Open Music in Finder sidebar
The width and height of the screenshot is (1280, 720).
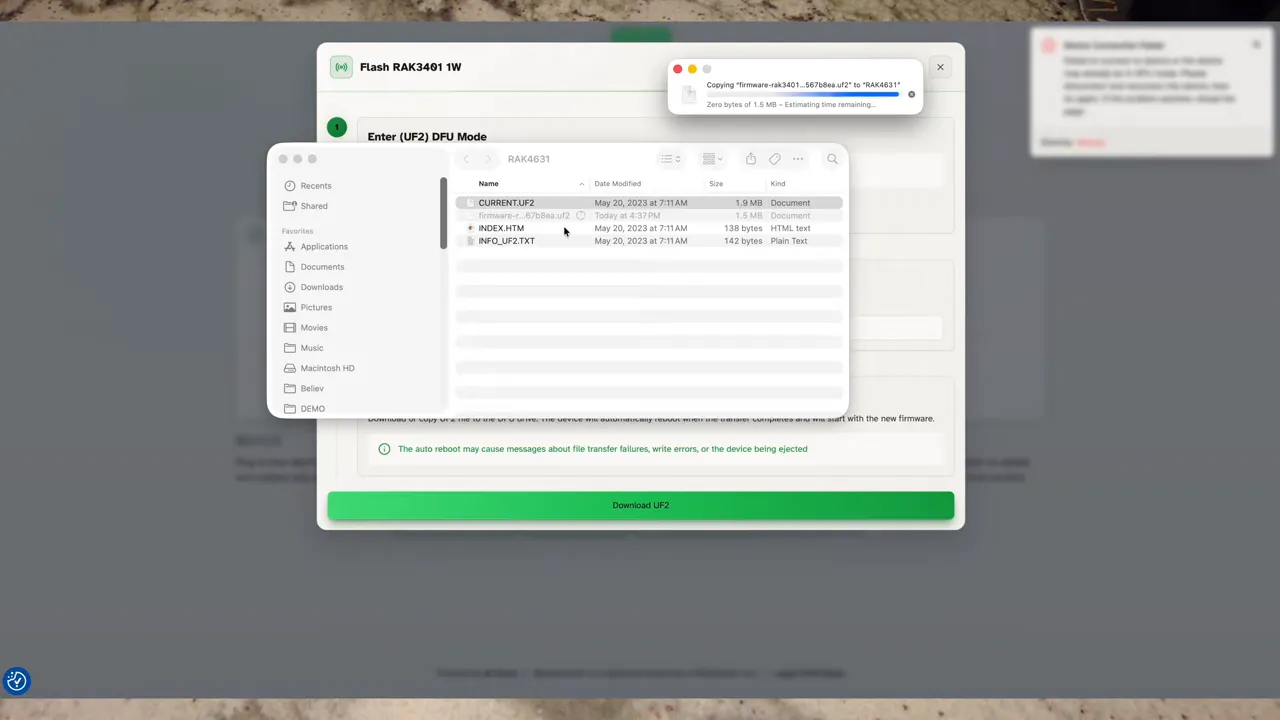click(311, 348)
